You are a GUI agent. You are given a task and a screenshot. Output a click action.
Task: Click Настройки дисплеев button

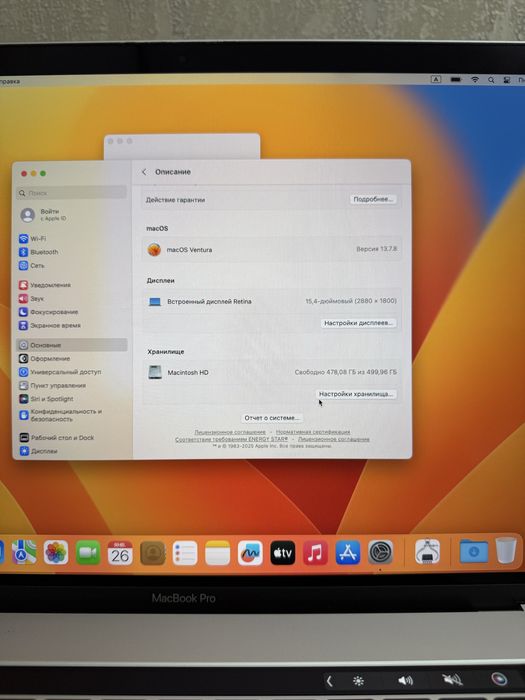click(x=358, y=323)
